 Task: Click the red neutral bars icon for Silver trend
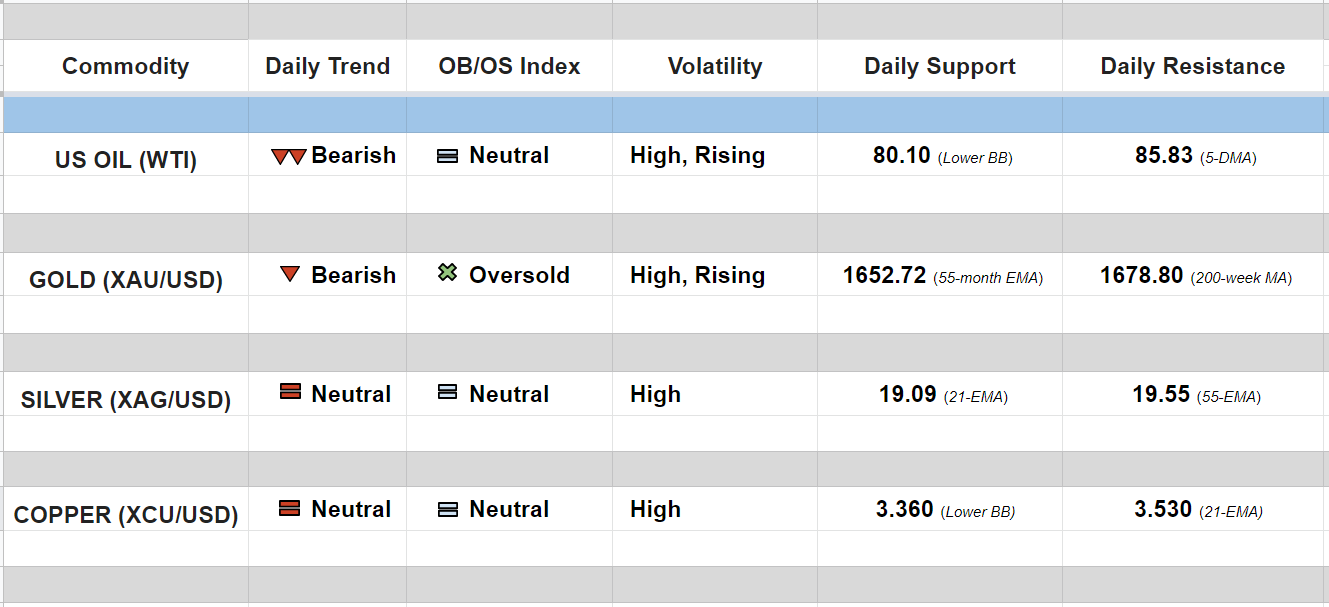click(x=290, y=393)
